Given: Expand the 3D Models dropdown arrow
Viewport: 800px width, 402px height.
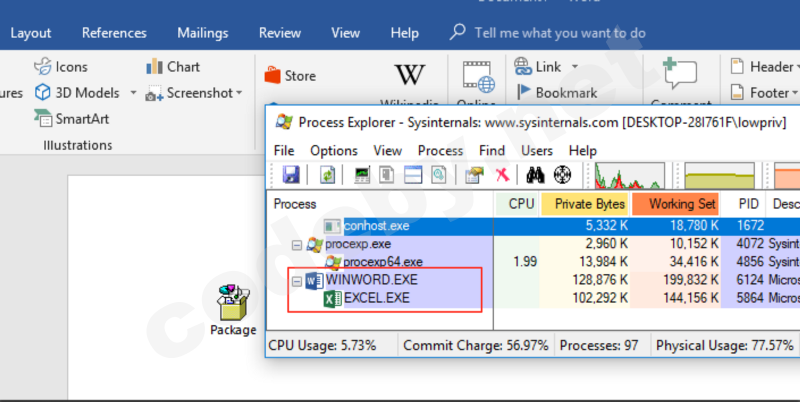Looking at the screenshot, I should click(x=133, y=93).
